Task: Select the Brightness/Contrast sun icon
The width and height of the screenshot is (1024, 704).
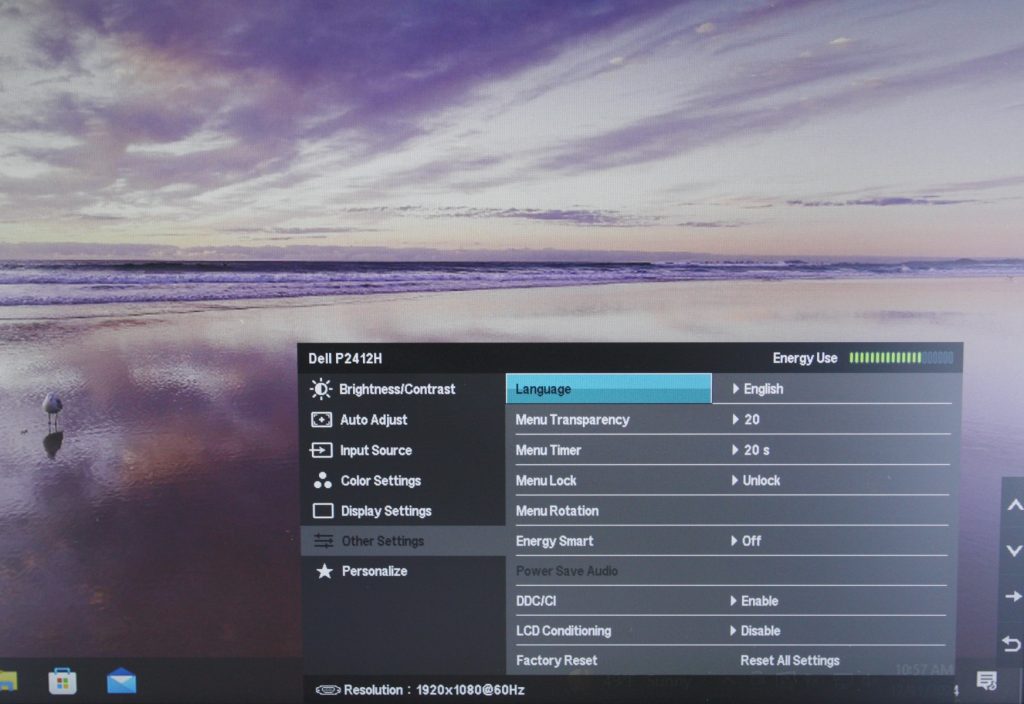Action: [x=321, y=389]
